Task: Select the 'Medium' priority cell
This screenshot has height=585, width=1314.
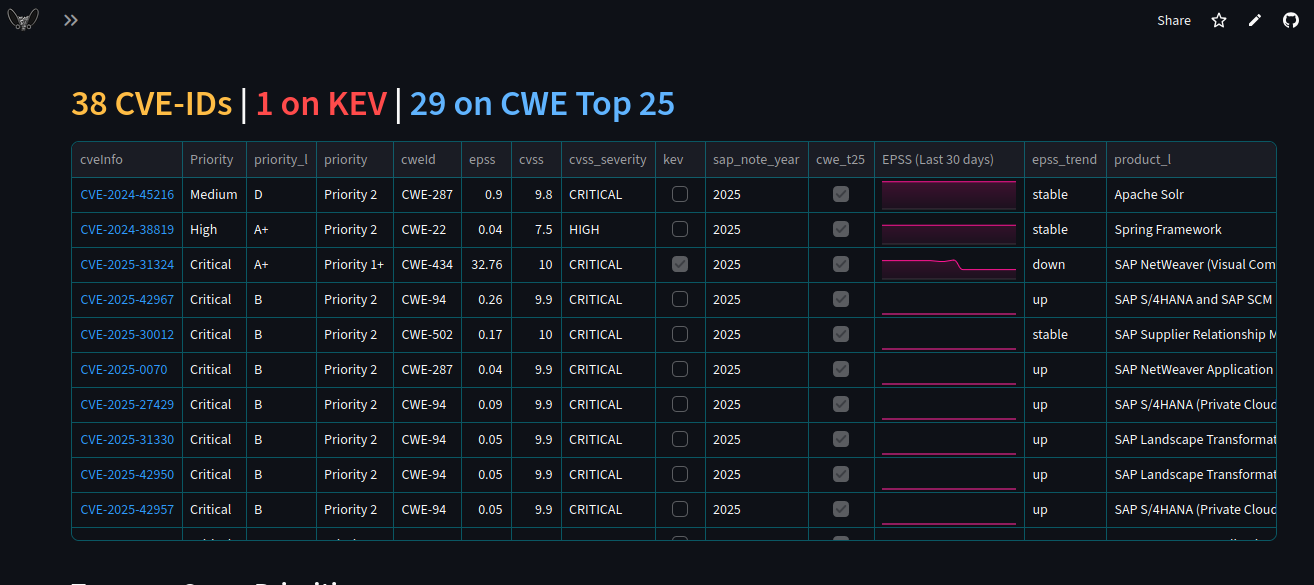Action: click(x=214, y=194)
